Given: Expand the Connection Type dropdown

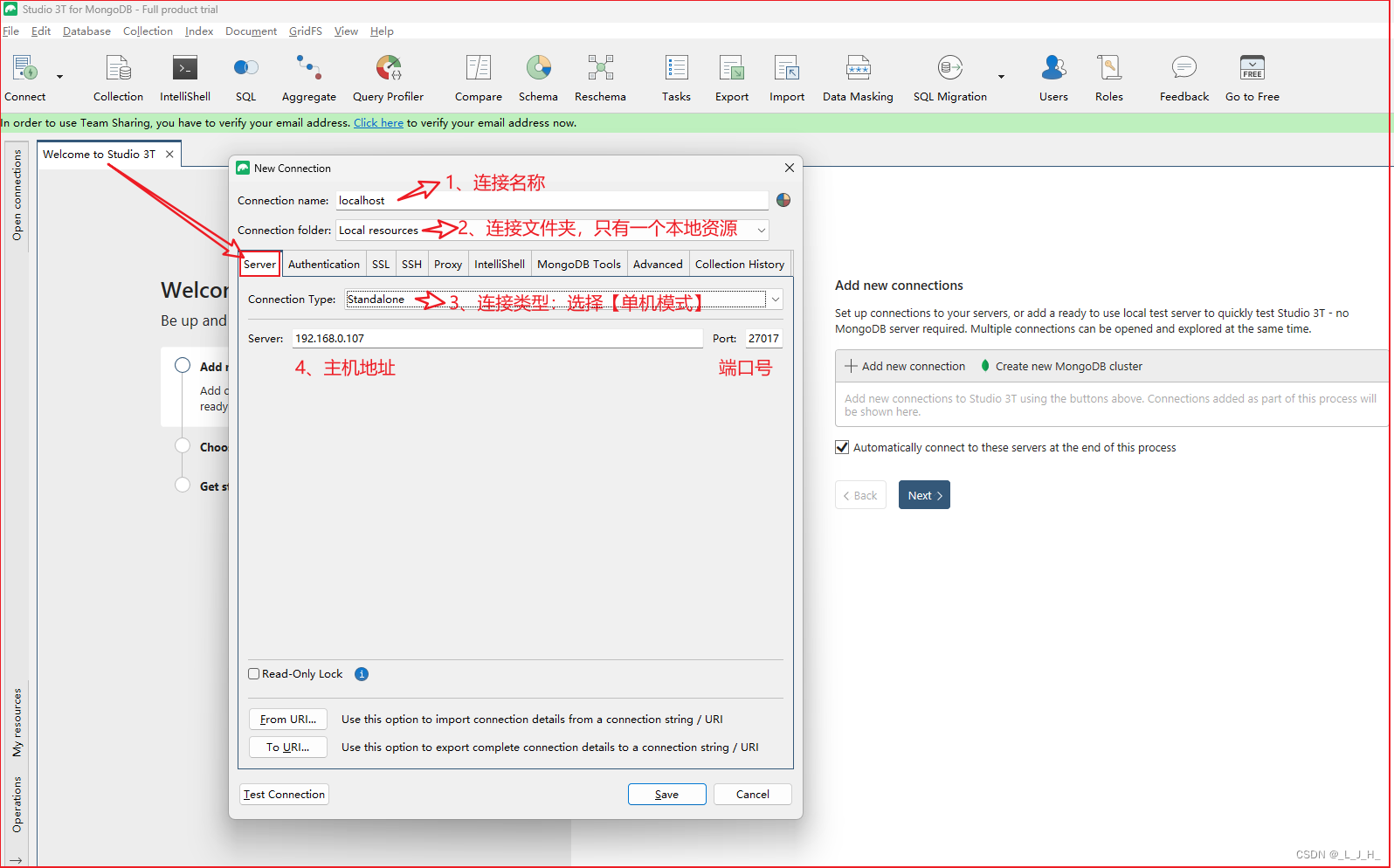Looking at the screenshot, I should [x=775, y=300].
